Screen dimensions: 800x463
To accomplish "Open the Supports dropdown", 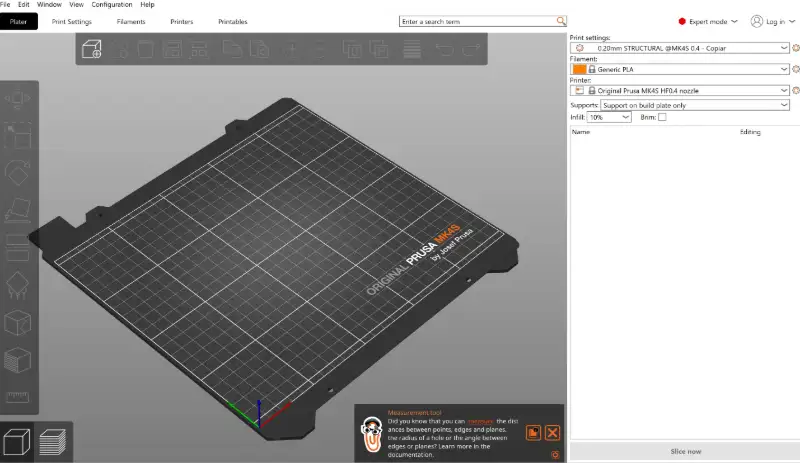I will (695, 105).
